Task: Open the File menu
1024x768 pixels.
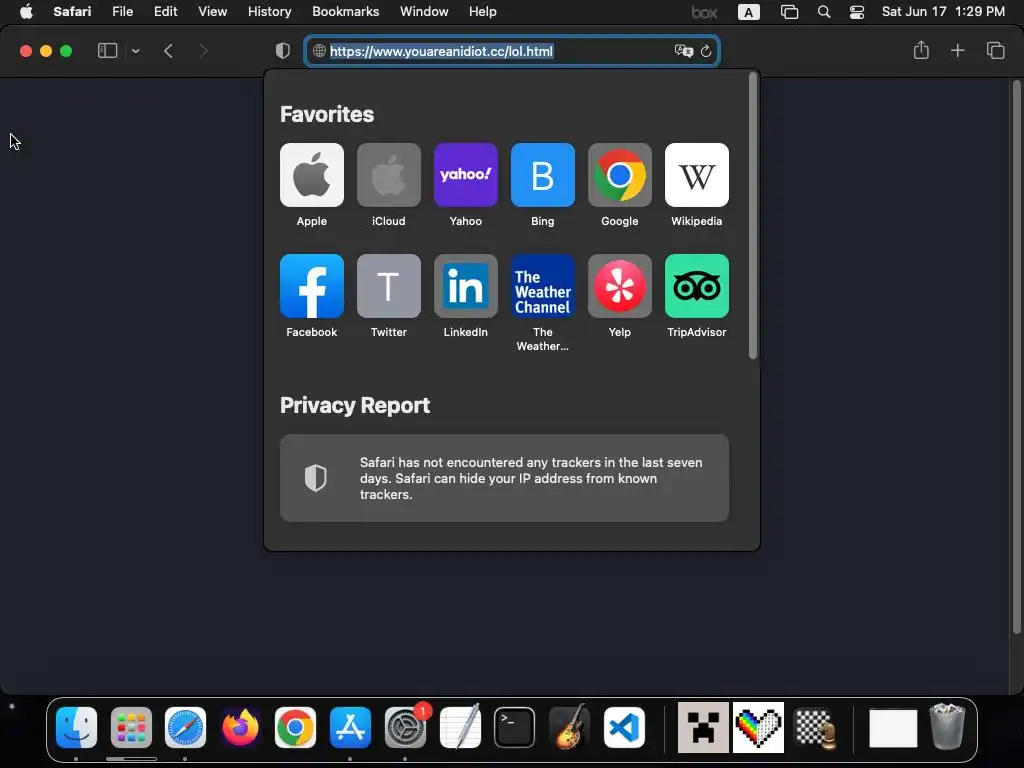Action: coord(122,12)
